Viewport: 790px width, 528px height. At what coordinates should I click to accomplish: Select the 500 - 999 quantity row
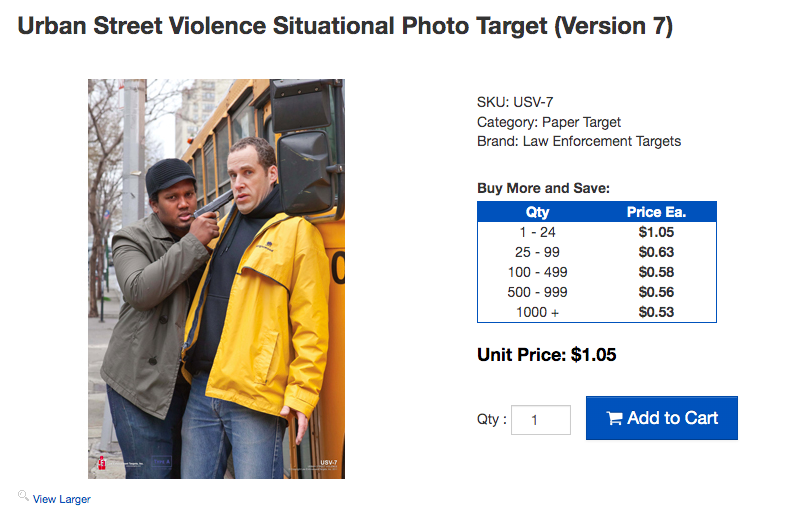pyautogui.click(x=537, y=292)
